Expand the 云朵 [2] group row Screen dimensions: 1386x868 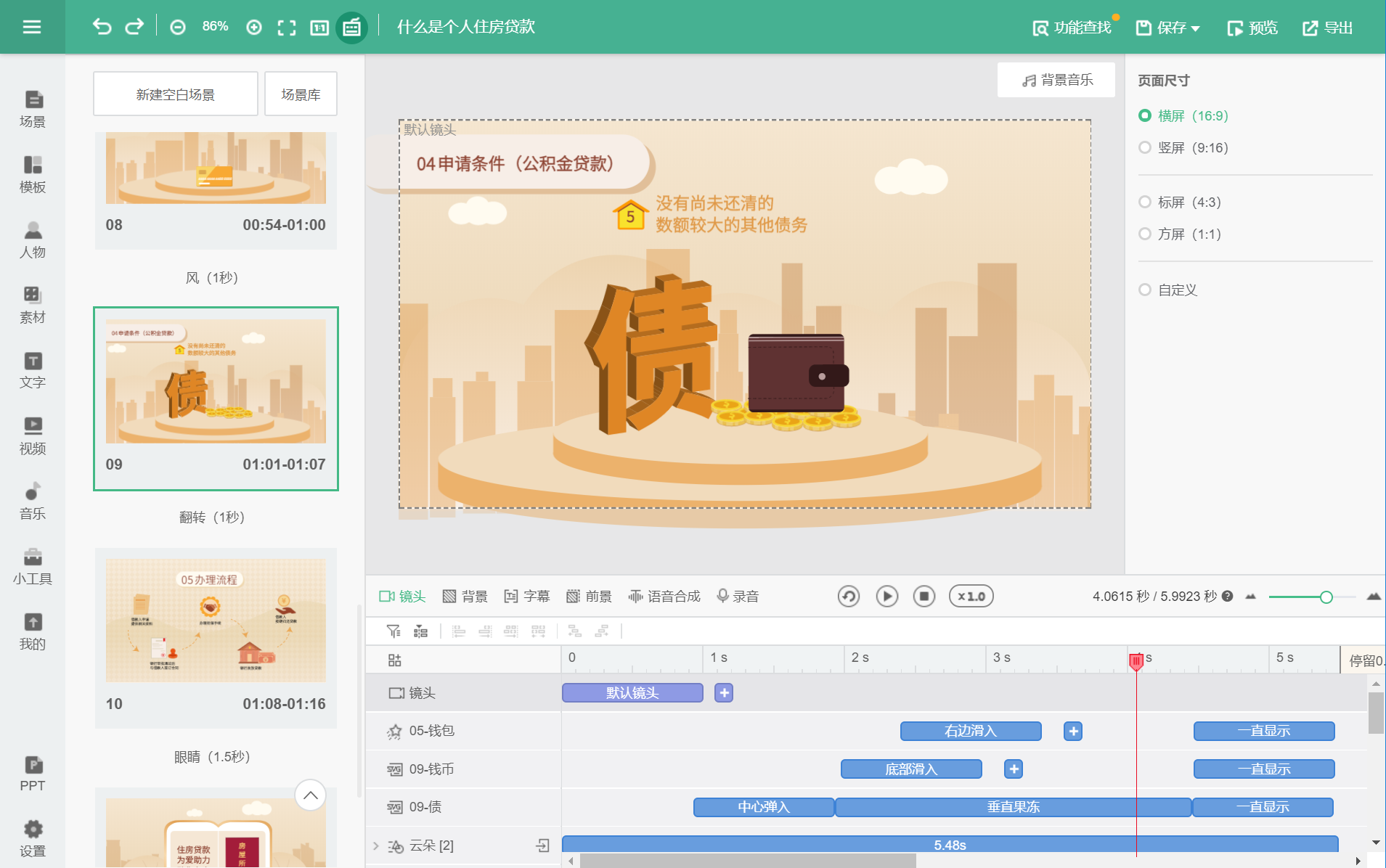click(376, 846)
